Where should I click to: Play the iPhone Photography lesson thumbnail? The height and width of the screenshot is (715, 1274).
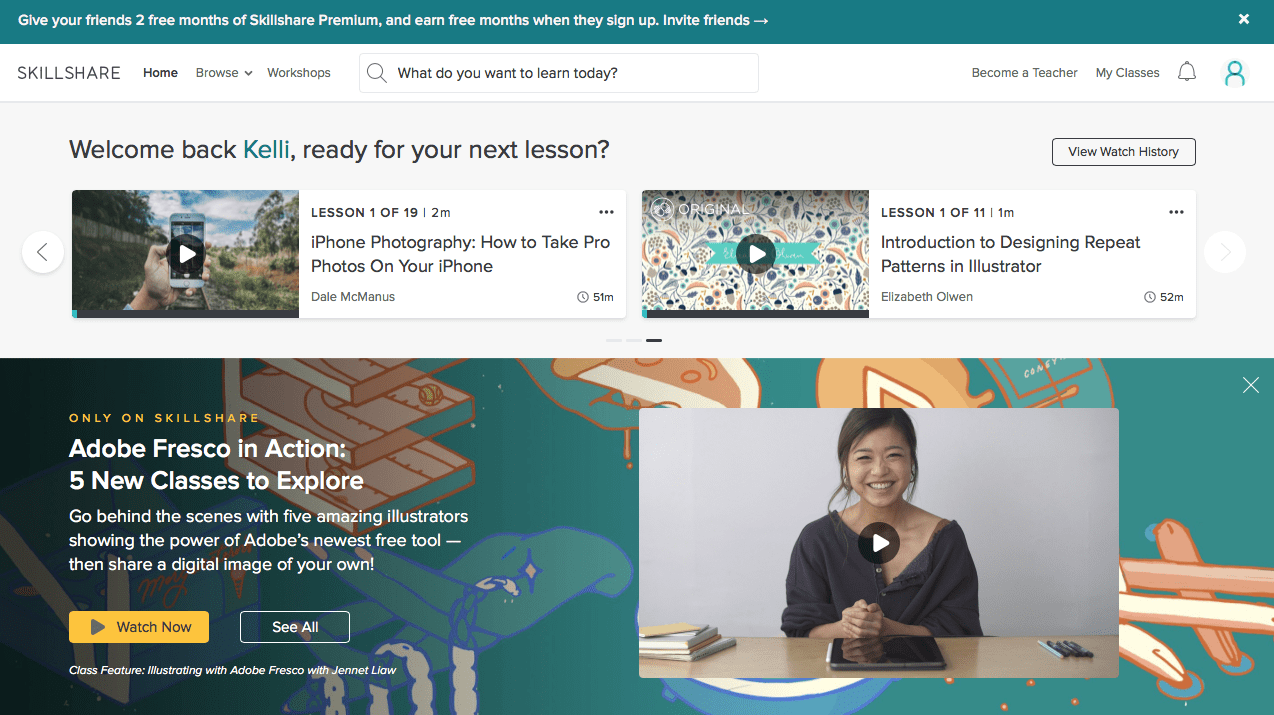(187, 253)
